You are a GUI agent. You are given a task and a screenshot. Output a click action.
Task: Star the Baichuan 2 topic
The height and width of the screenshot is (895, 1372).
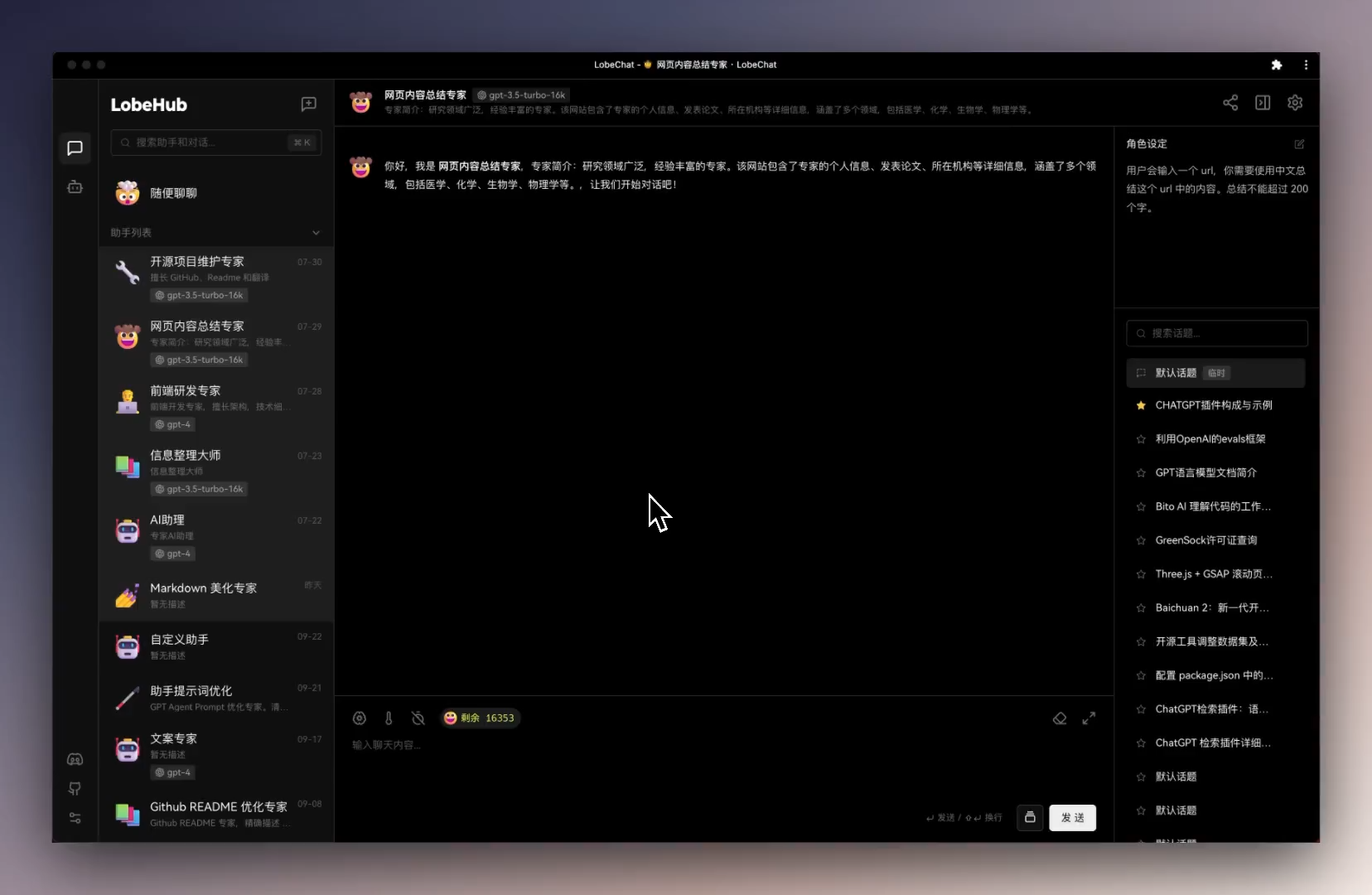pos(1141,608)
